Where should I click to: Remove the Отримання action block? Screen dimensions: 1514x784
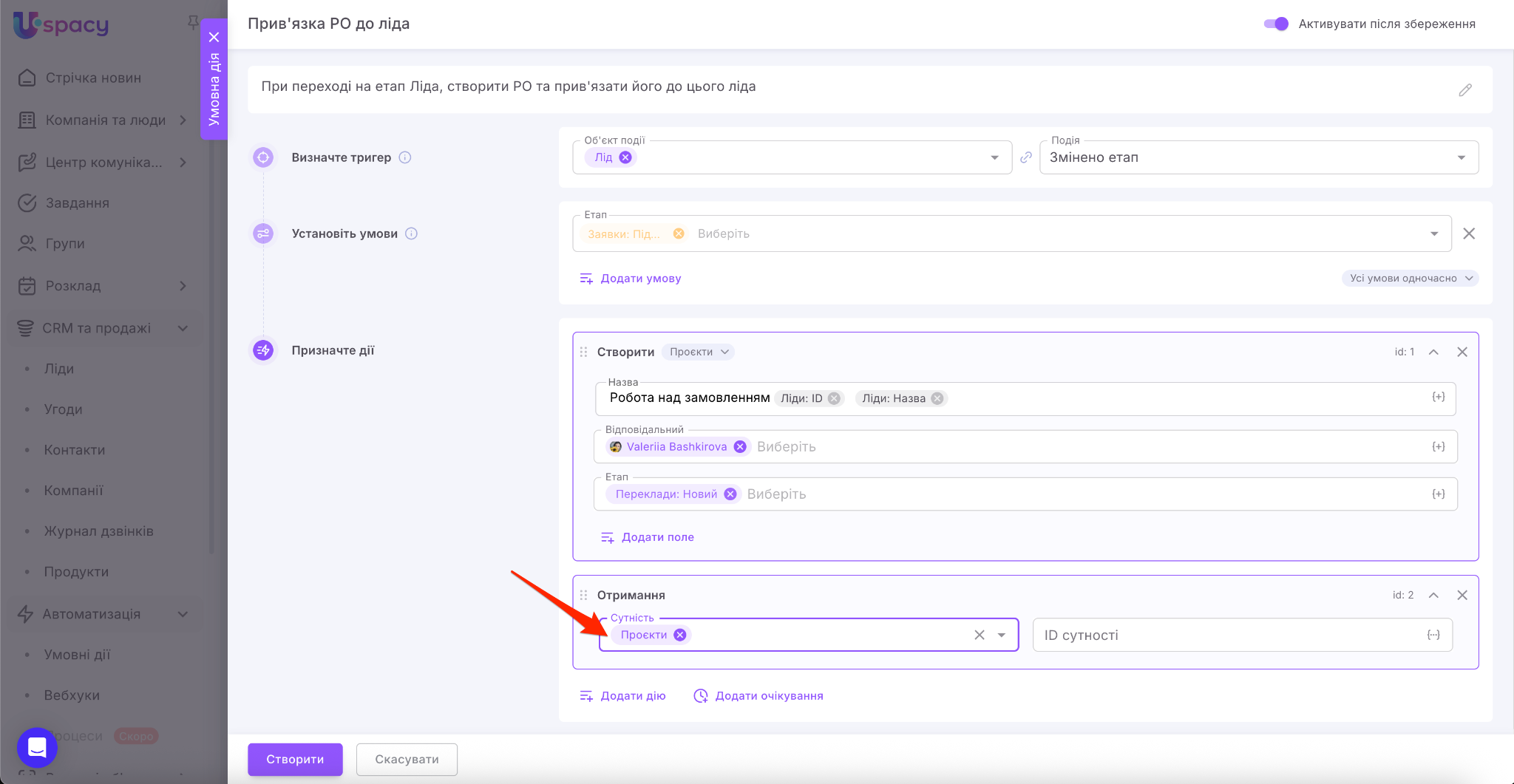point(1462,595)
